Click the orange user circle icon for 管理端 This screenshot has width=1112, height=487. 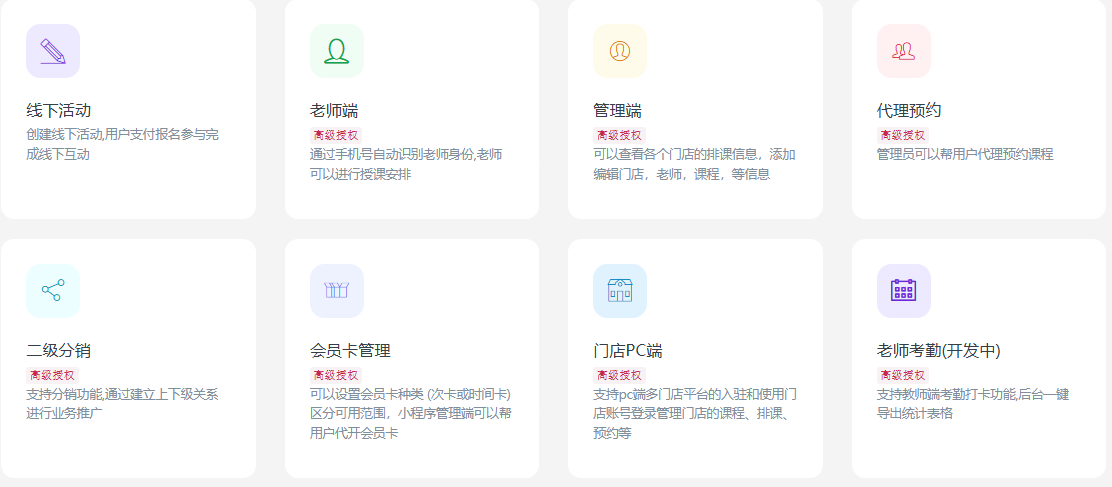pos(620,51)
